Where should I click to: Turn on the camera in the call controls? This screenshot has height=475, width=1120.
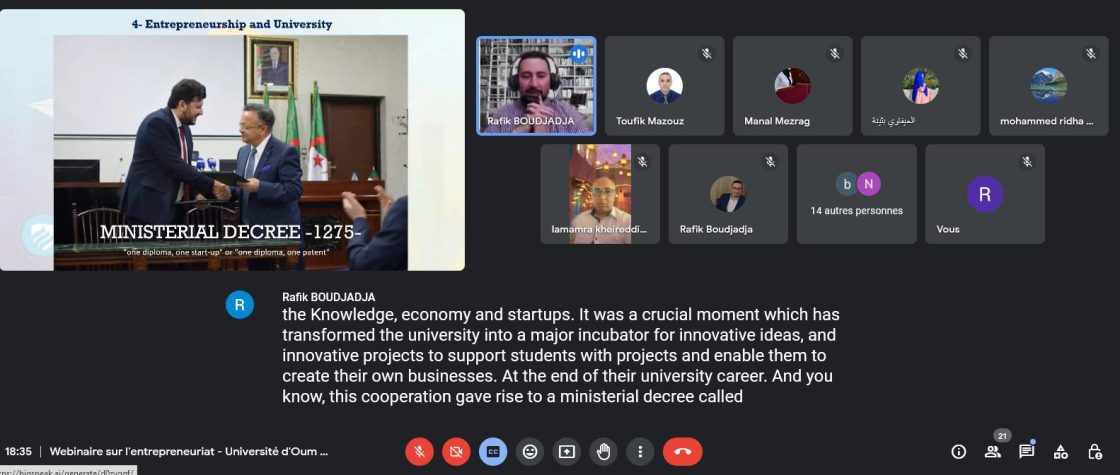(456, 451)
